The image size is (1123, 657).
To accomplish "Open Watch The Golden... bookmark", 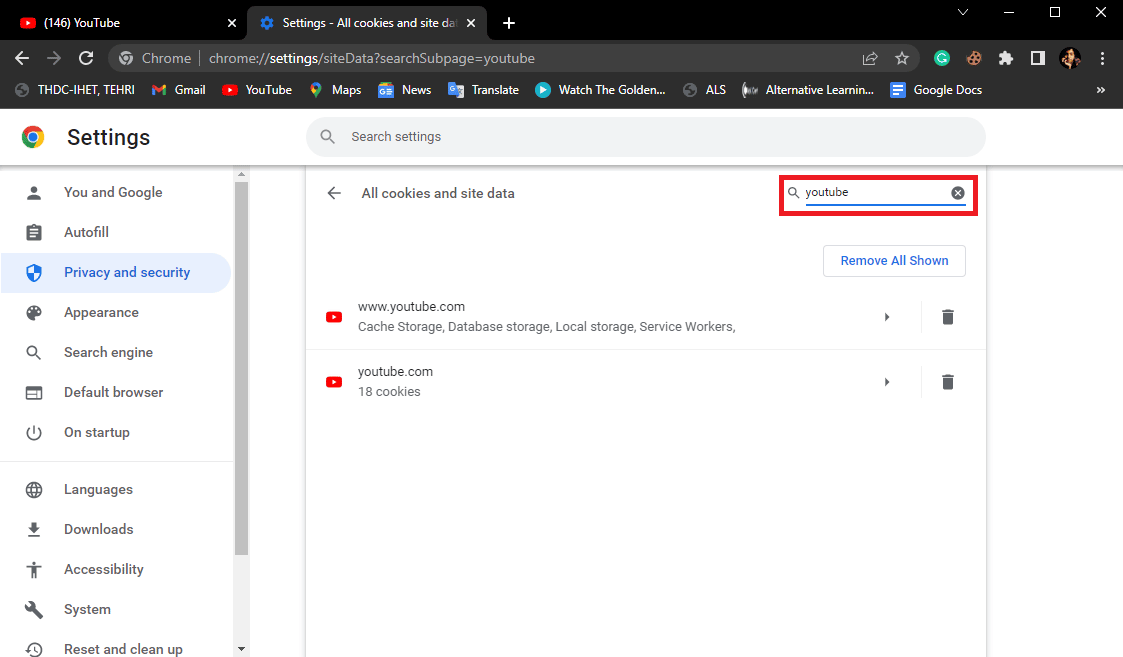I will tap(600, 90).
